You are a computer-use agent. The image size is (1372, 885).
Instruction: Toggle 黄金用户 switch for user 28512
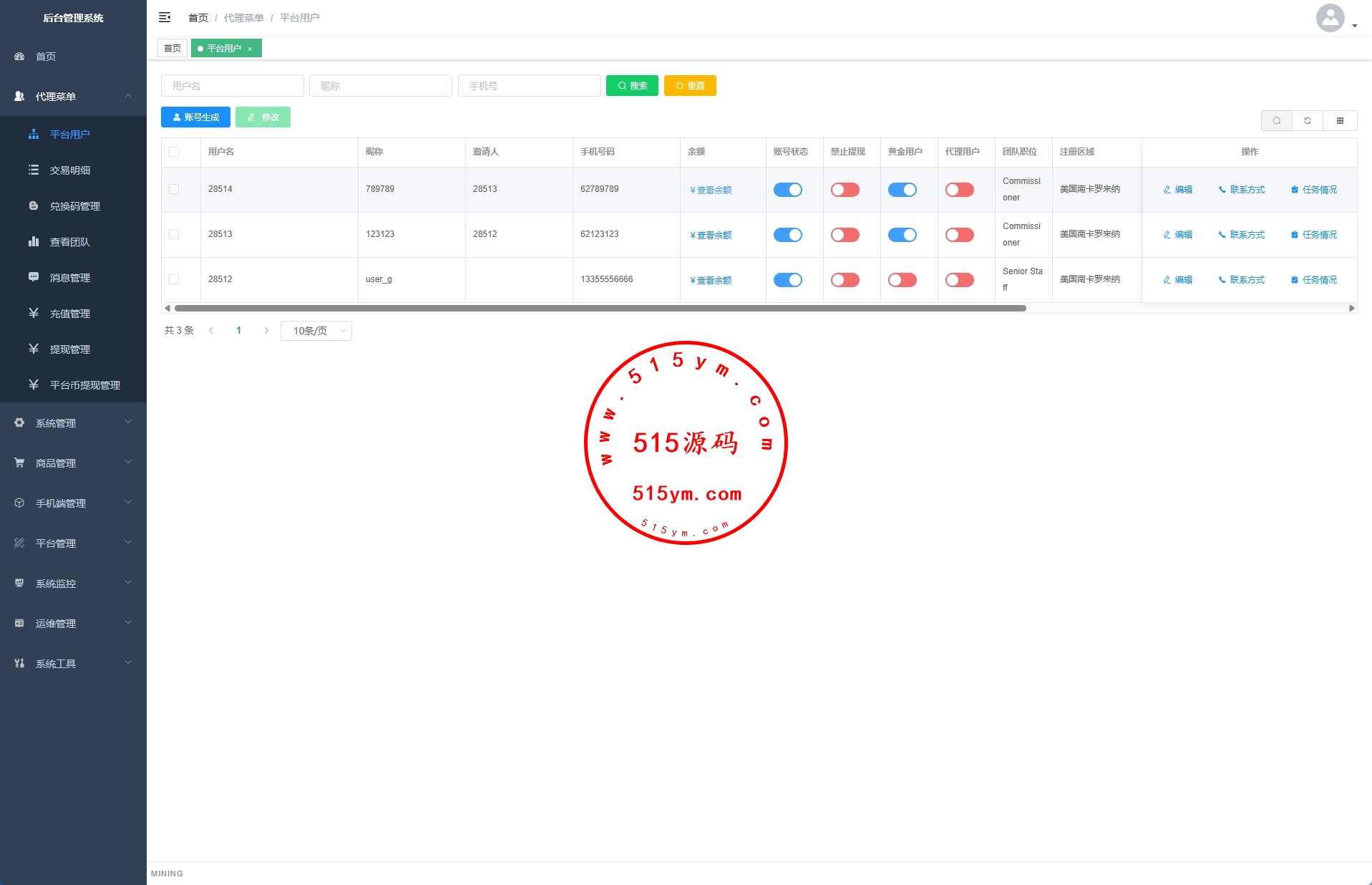902,280
